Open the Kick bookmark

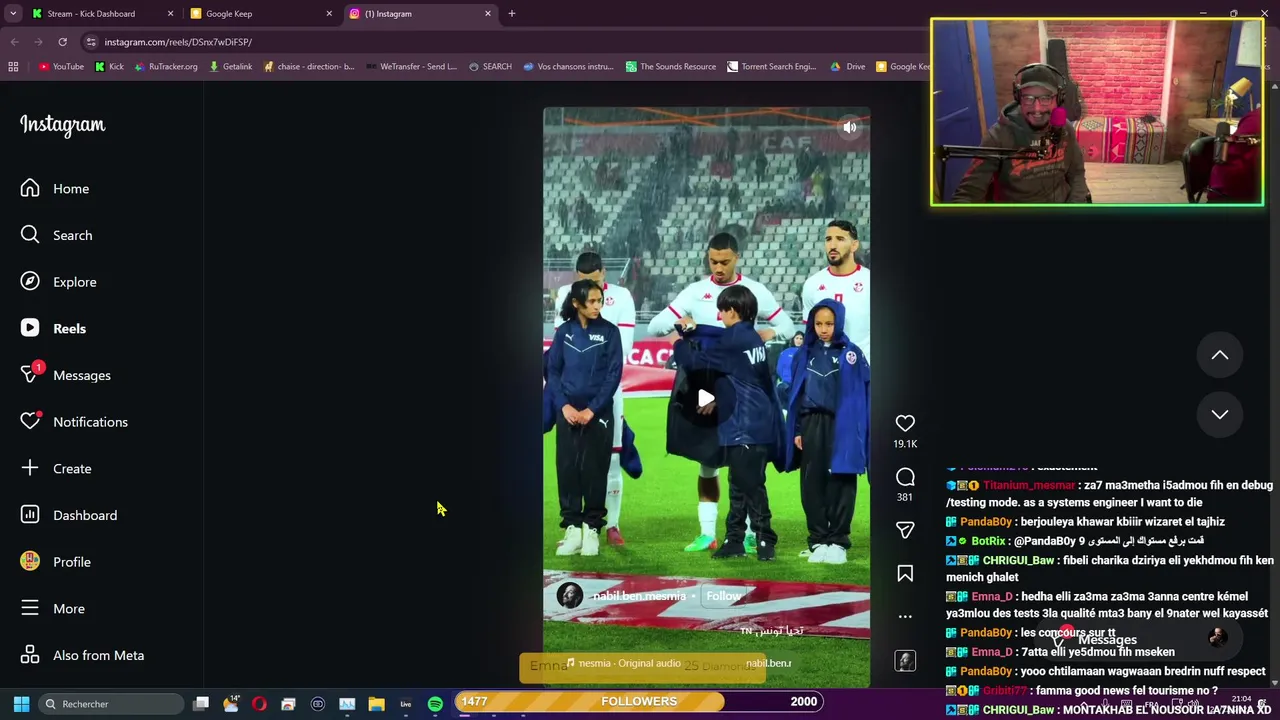pos(109,67)
